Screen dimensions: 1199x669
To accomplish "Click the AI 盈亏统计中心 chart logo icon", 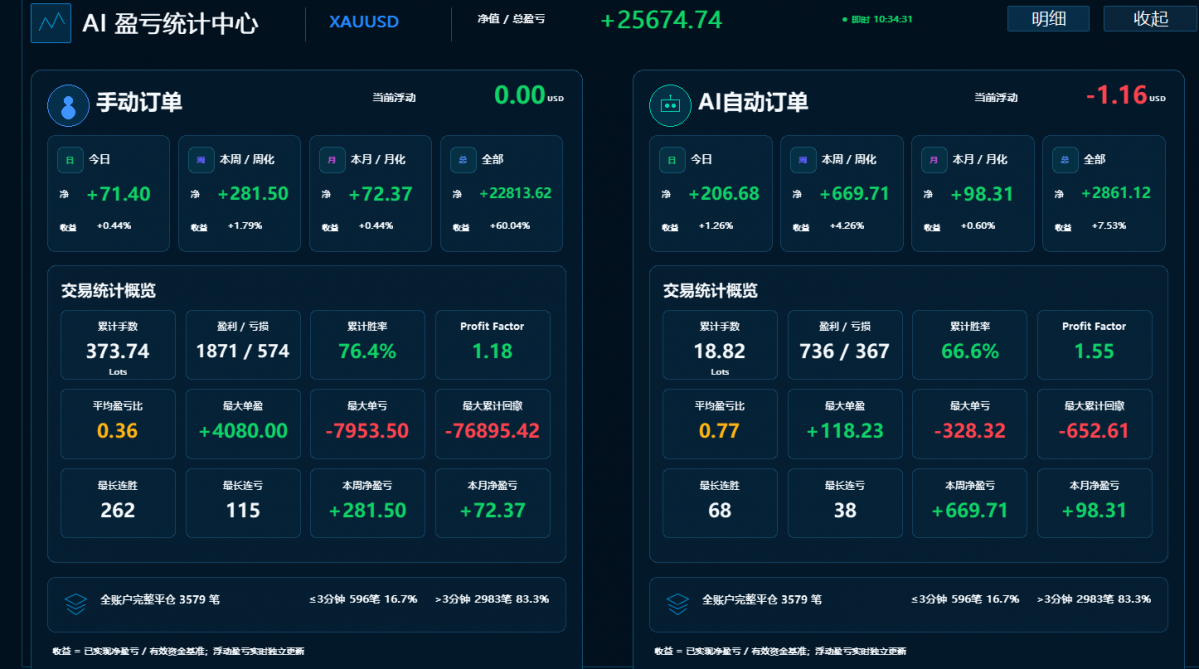I will pyautogui.click(x=51, y=22).
